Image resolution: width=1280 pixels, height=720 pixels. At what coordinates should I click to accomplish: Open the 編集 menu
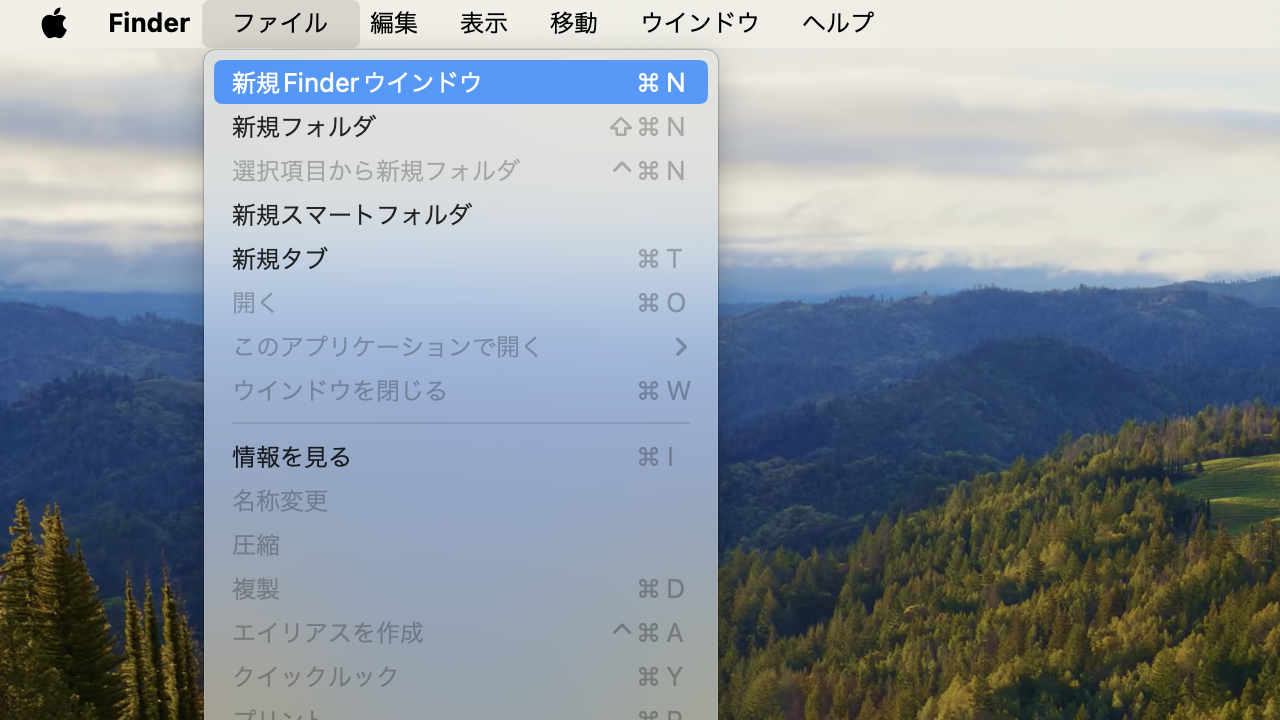pyautogui.click(x=394, y=22)
